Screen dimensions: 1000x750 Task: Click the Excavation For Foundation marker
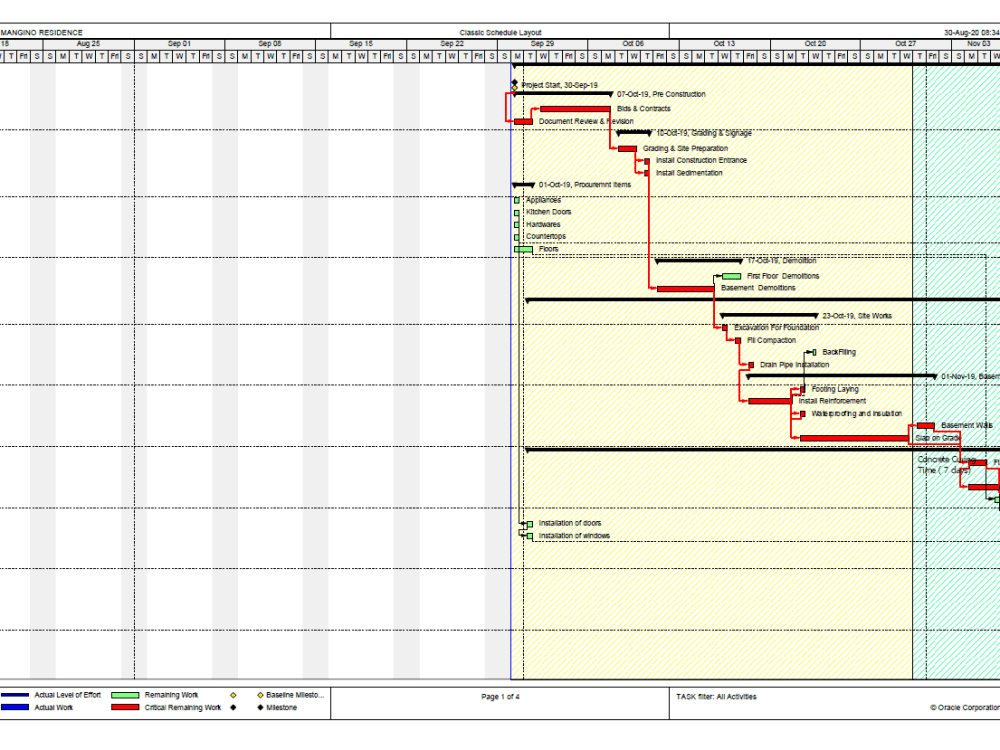point(725,328)
